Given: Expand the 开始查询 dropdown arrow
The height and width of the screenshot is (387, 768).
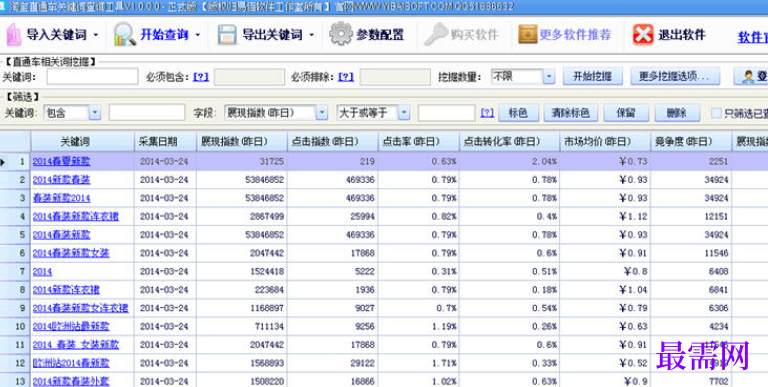Looking at the screenshot, I should tap(197, 35).
